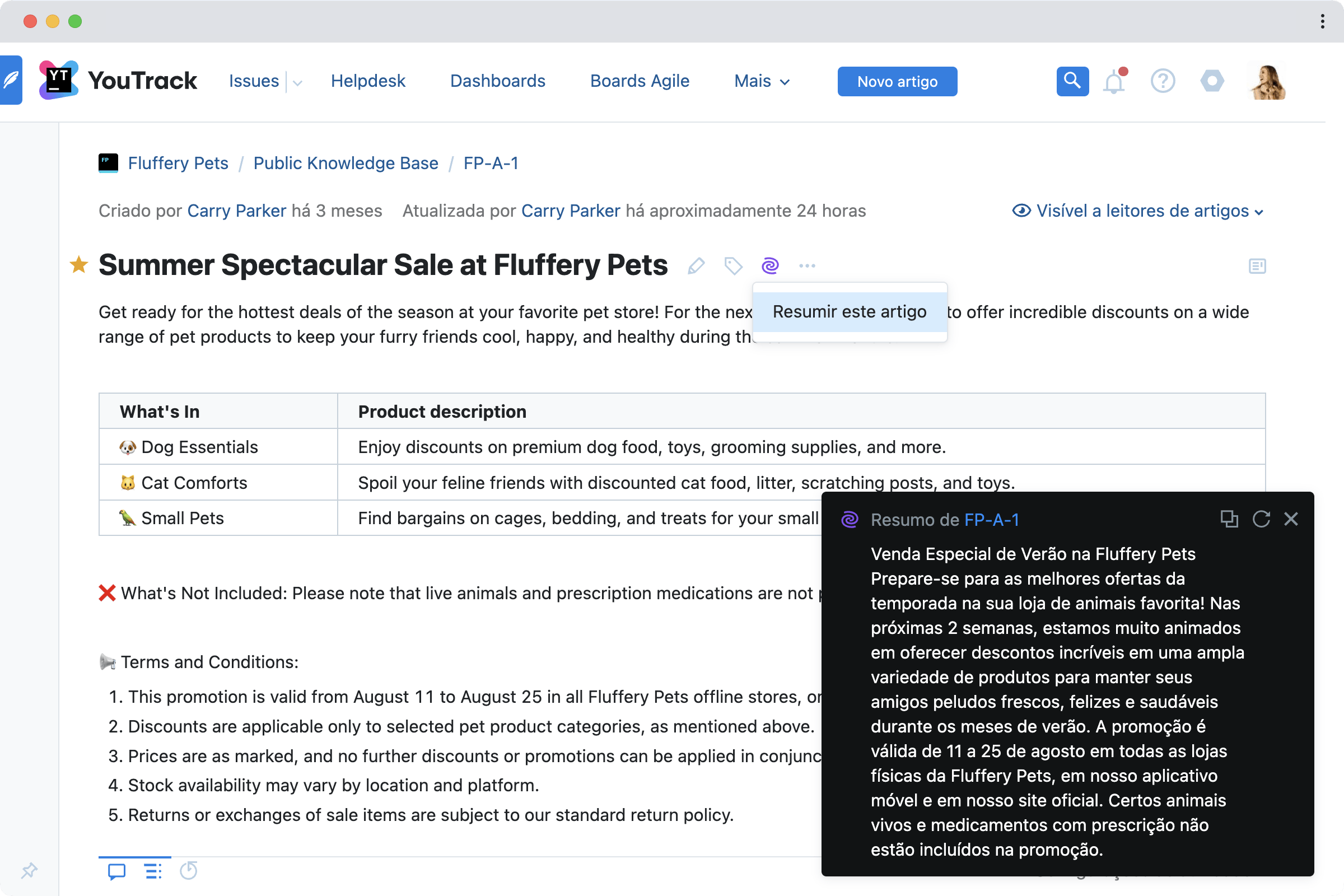The image size is (1344, 896).
Task: Copy the summary using the copy icon
Action: coord(1229,519)
